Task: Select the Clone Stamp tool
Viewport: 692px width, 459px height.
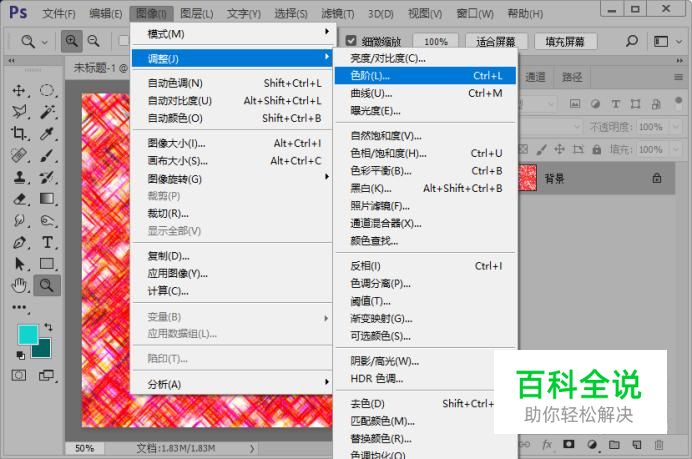Action: (x=19, y=177)
